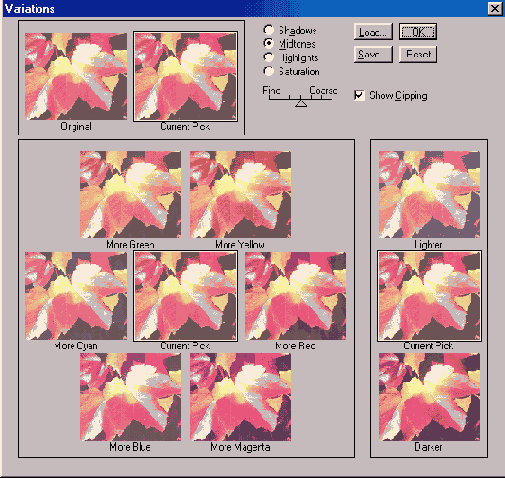Select the More Green thumbnail

pyautogui.click(x=130, y=194)
